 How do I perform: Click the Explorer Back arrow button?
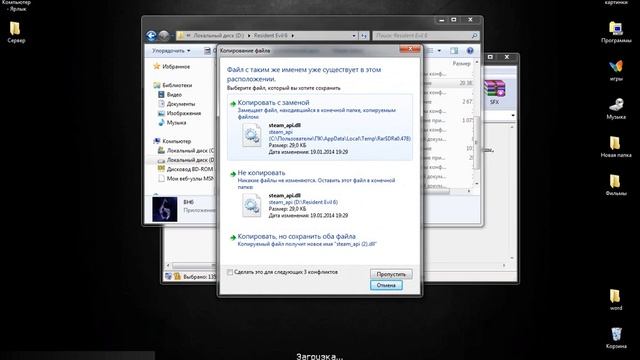point(151,36)
